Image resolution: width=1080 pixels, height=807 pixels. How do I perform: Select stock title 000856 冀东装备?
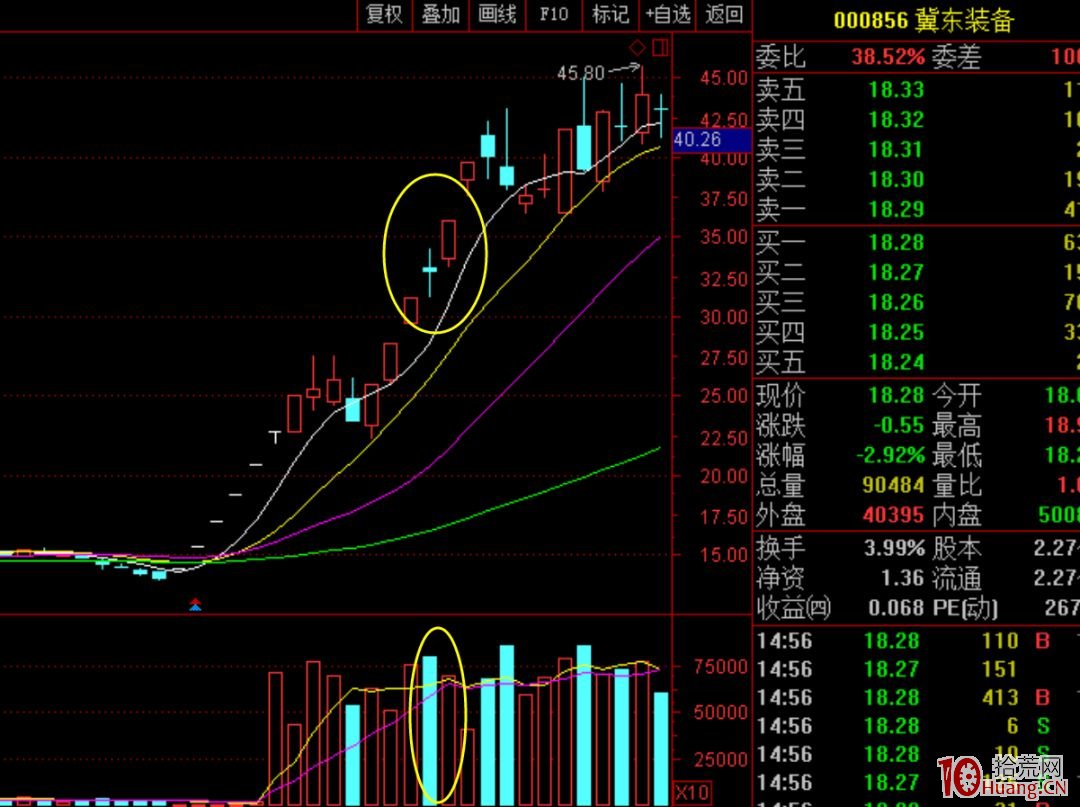pos(924,20)
